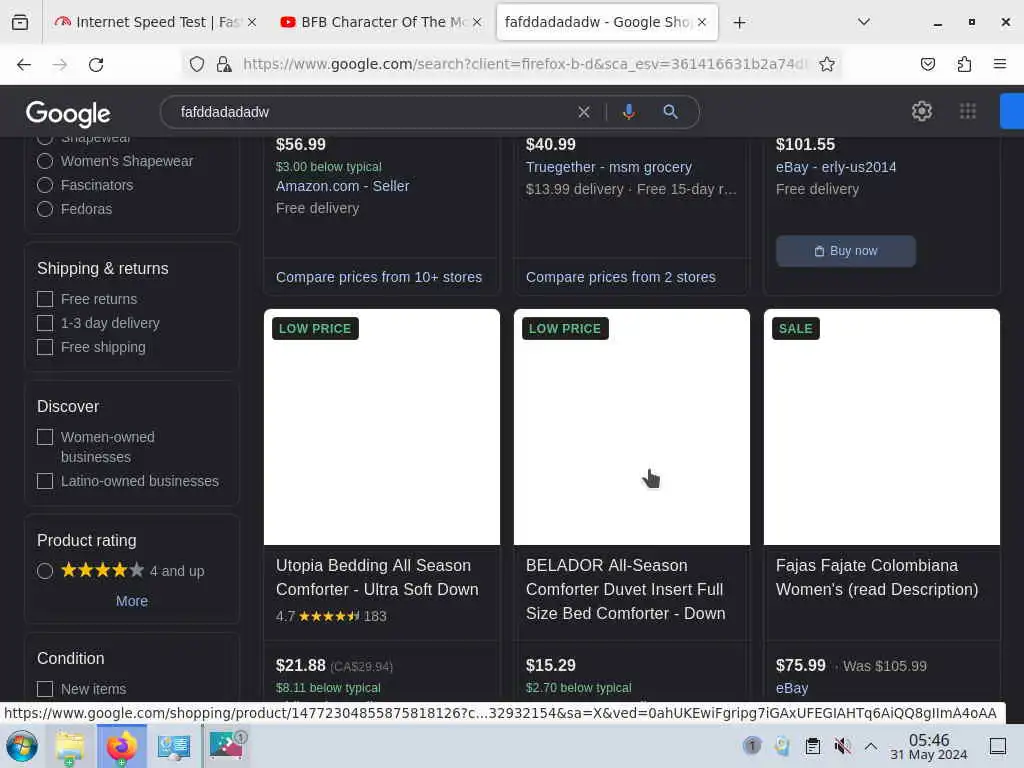Screen dimensions: 1024x768
Task: Submit search with magnifier icon
Action: coord(670,112)
